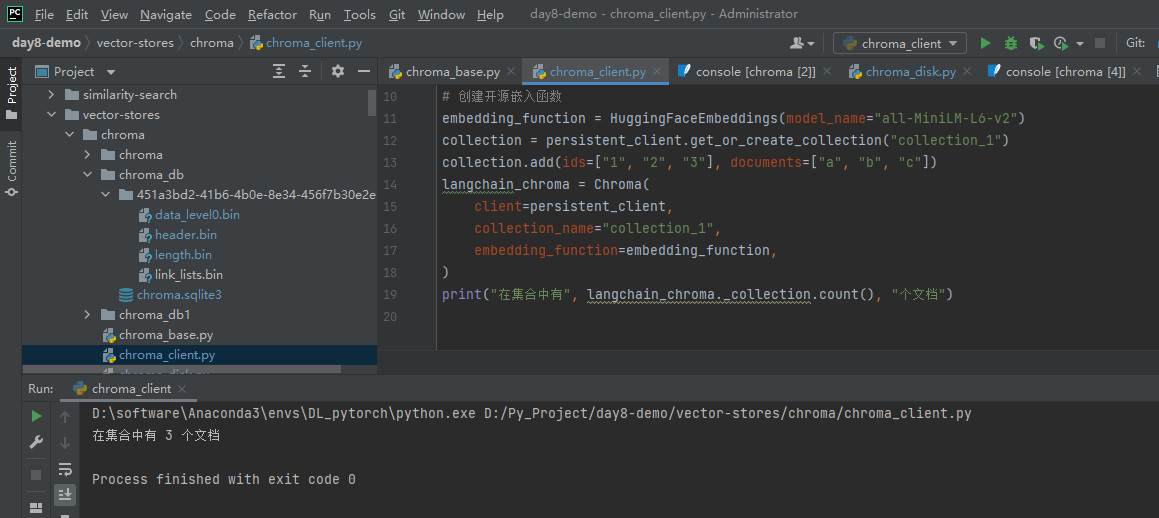This screenshot has height=518, width=1159.
Task: Collapse all nodes in the Project panel
Action: pyautogui.click(x=305, y=72)
